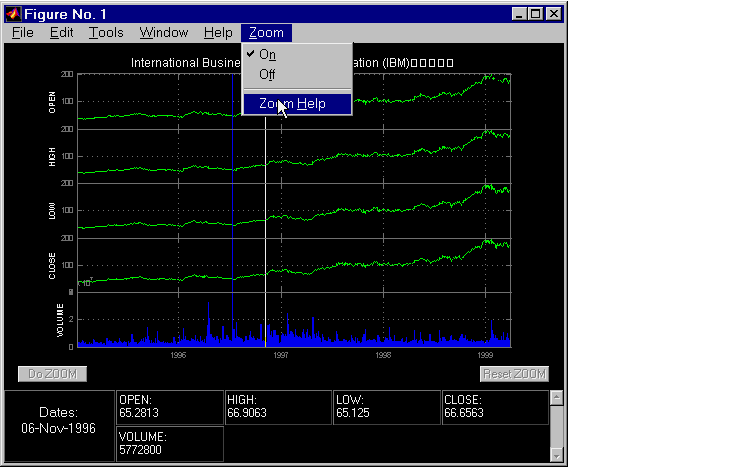Open the Edit menu
This screenshot has width=740, height=472.
(x=61, y=33)
